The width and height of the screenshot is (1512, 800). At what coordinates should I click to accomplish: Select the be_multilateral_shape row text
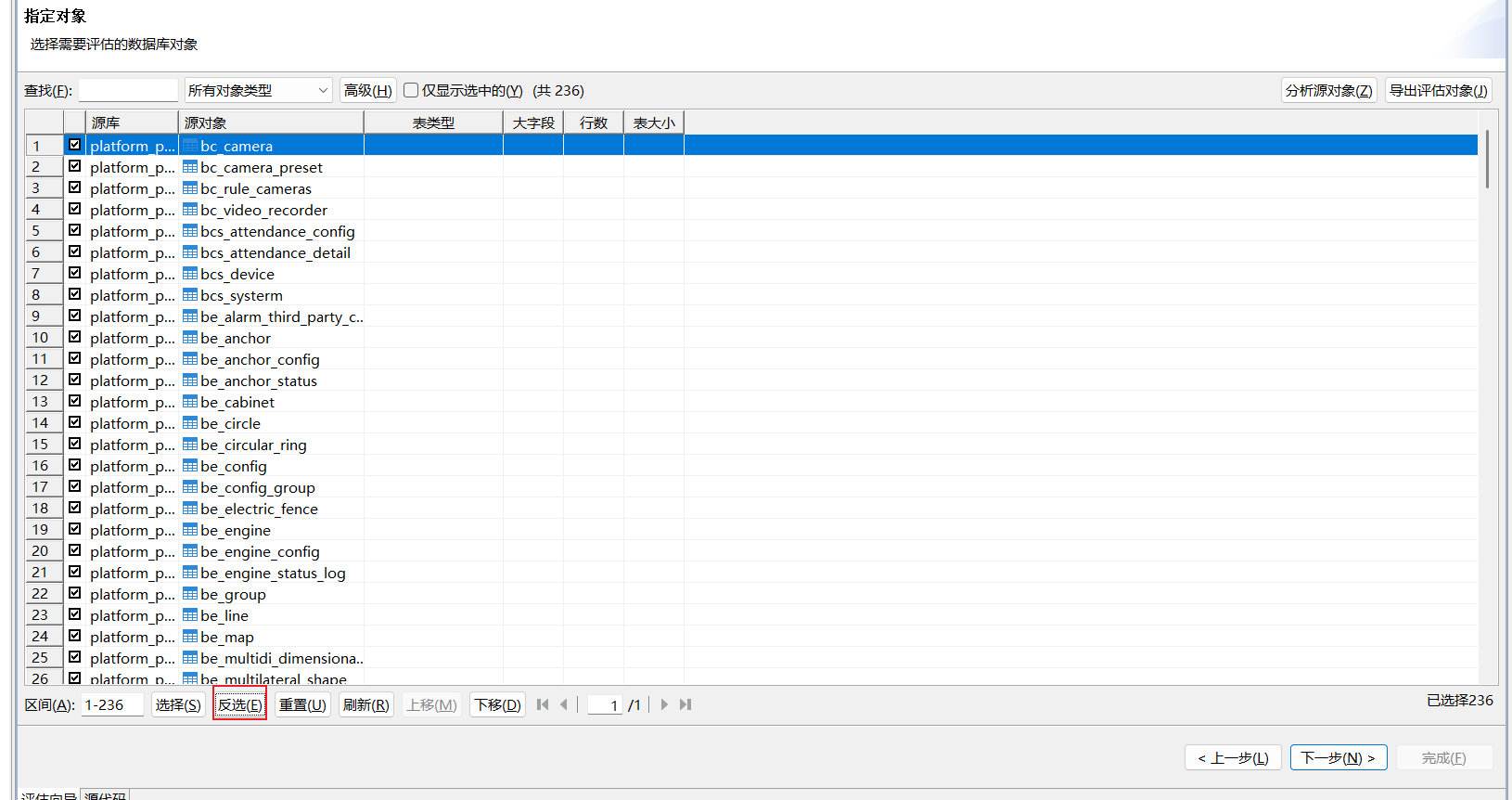tap(274, 678)
